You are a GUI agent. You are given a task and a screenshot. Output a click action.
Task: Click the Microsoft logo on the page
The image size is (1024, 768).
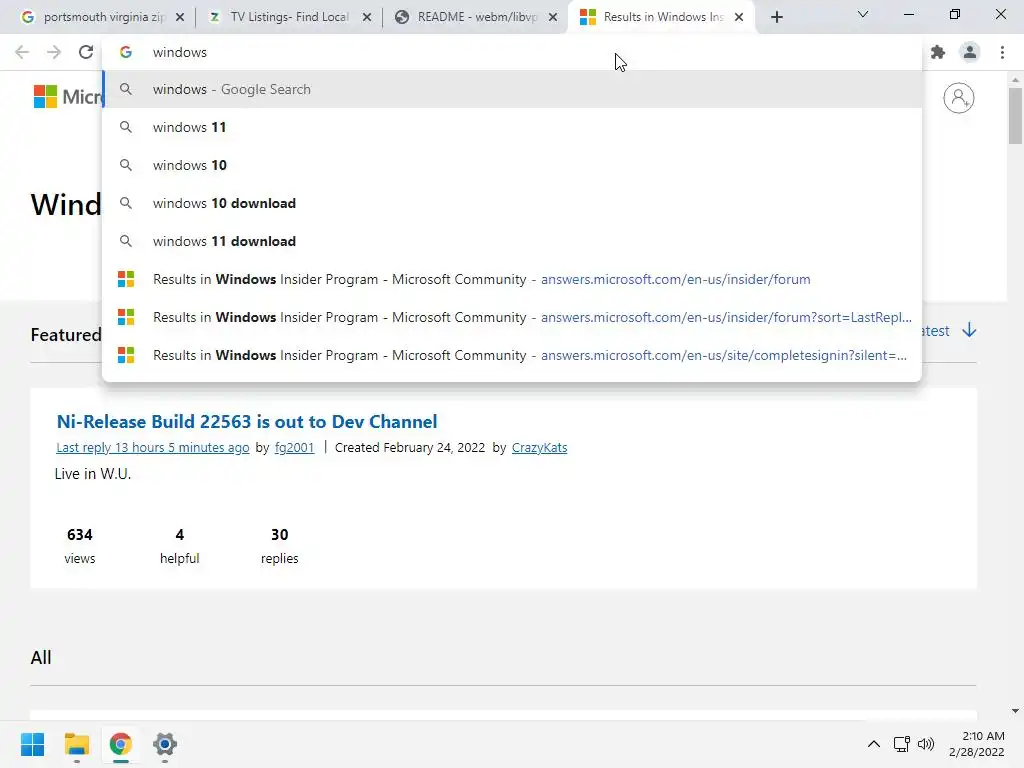(x=68, y=97)
